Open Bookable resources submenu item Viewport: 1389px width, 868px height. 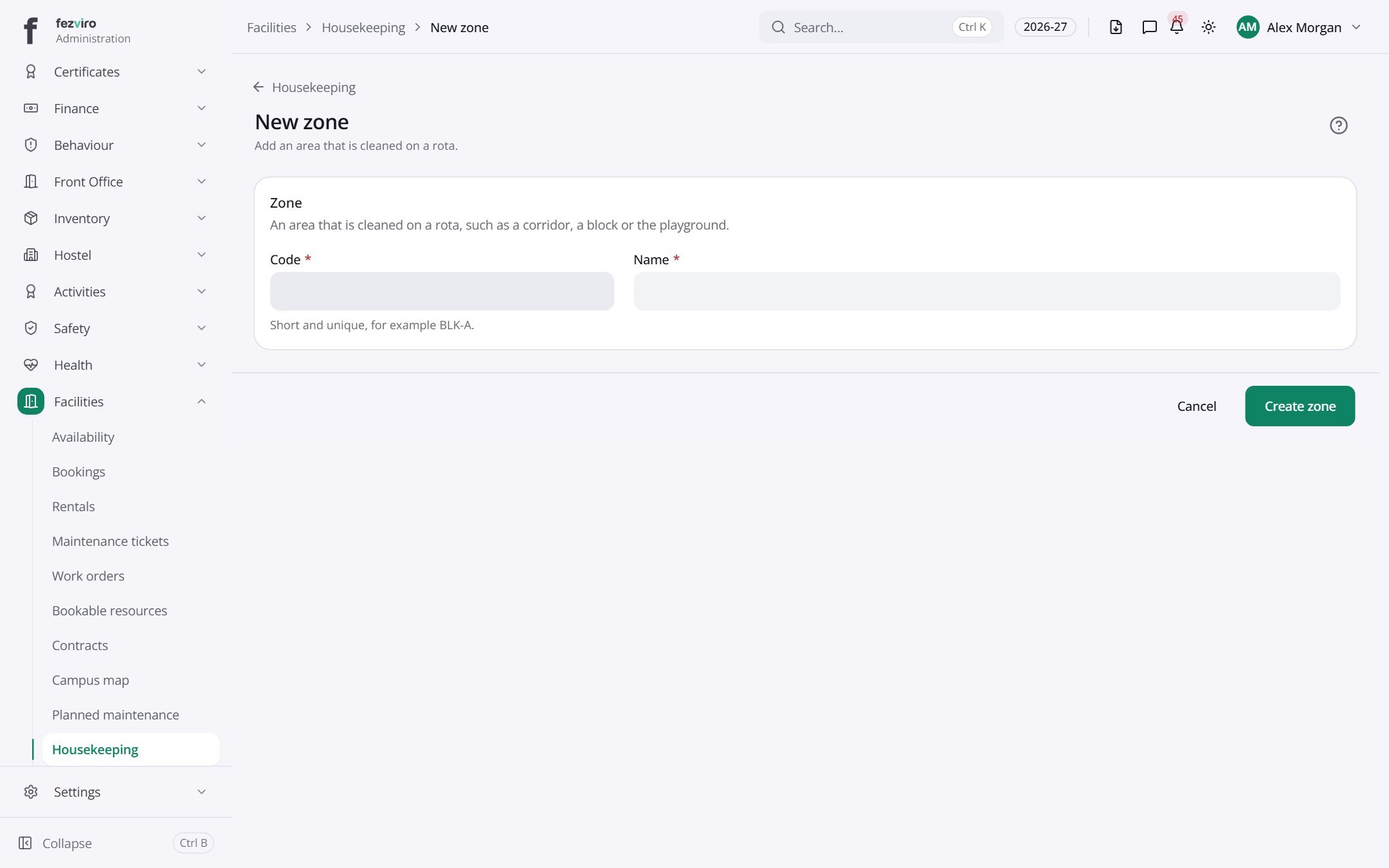pos(109,611)
